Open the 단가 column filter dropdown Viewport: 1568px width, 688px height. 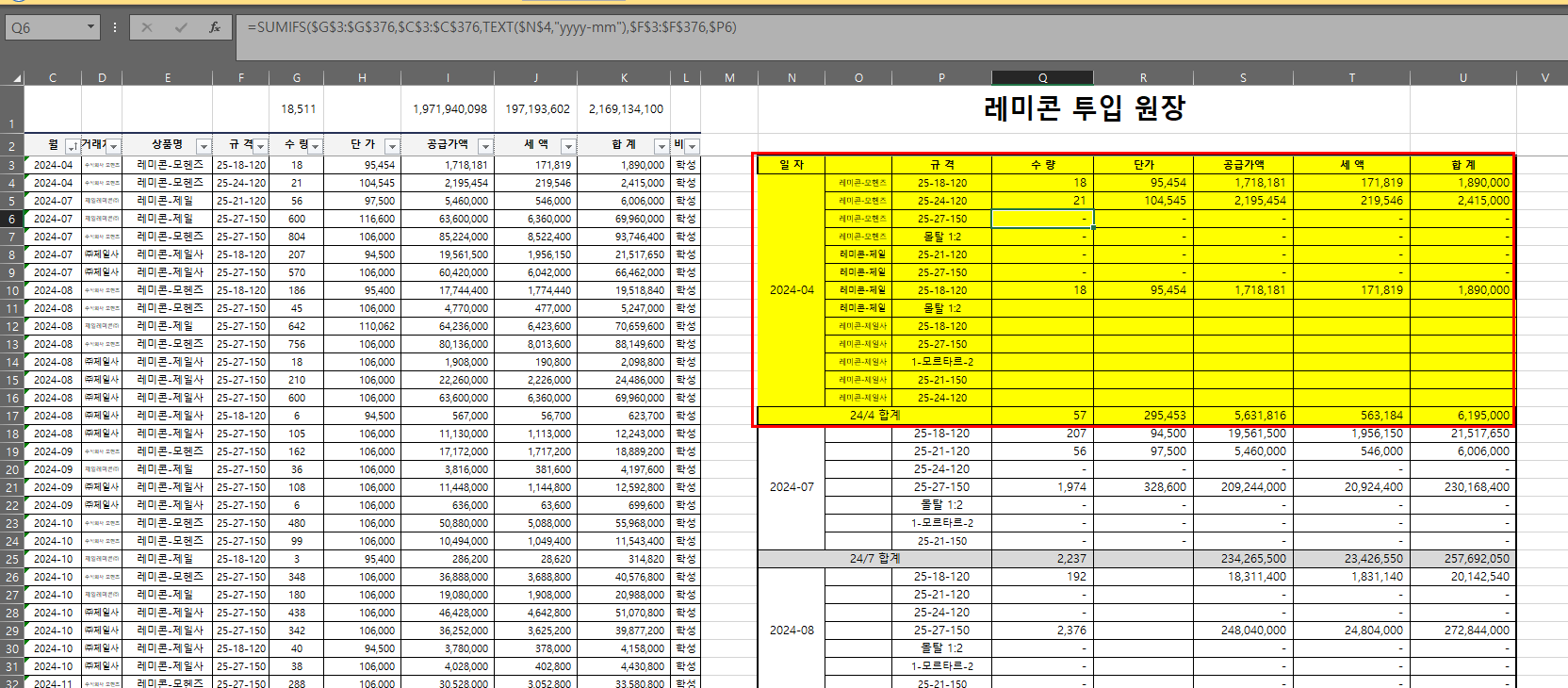pos(392,146)
